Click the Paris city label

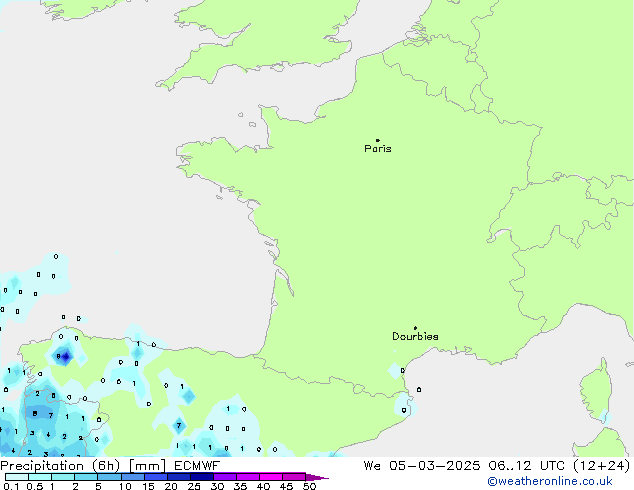(x=378, y=149)
